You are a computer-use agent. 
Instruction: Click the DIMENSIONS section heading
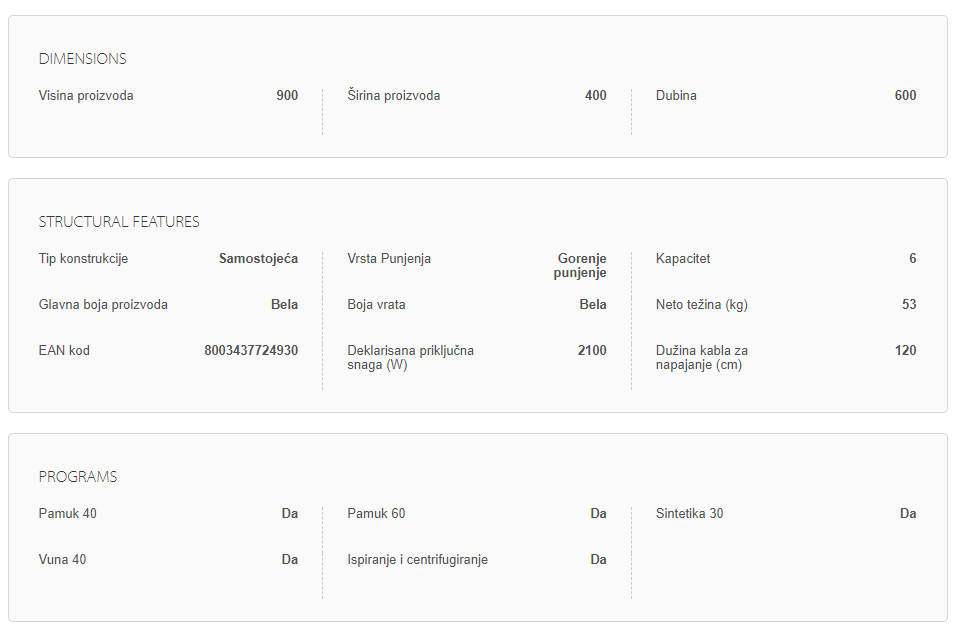click(82, 59)
